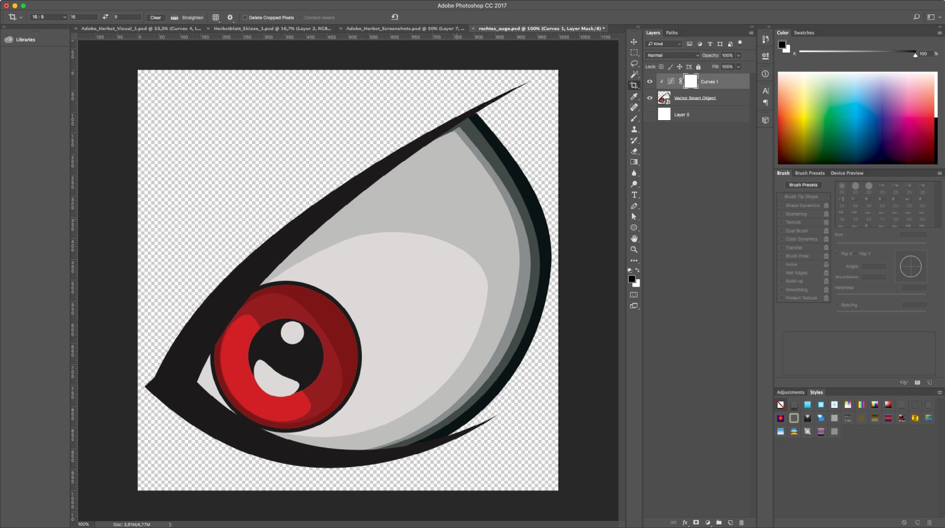Expand the layer Opacity dropdown arrow
The width and height of the screenshot is (945, 528).
(739, 55)
